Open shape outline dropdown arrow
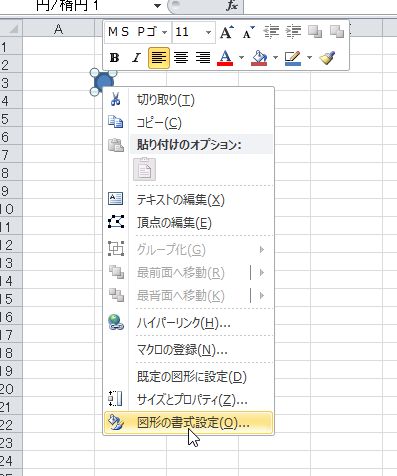The height and width of the screenshot is (476, 397). [309, 58]
